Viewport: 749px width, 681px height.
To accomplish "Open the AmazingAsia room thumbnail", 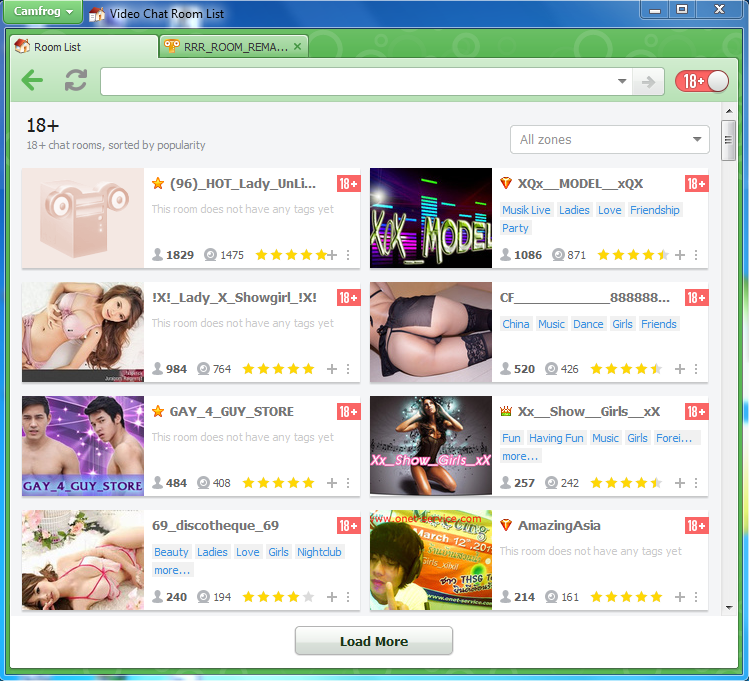I will coord(430,560).
